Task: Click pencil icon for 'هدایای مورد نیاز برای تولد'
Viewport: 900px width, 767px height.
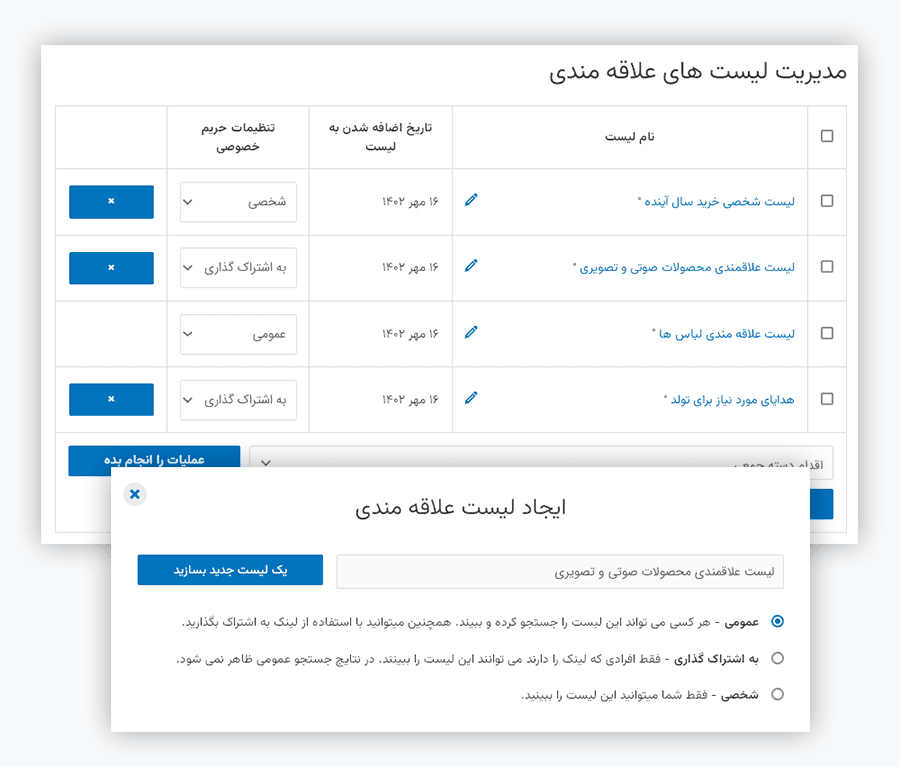Action: tap(471, 398)
